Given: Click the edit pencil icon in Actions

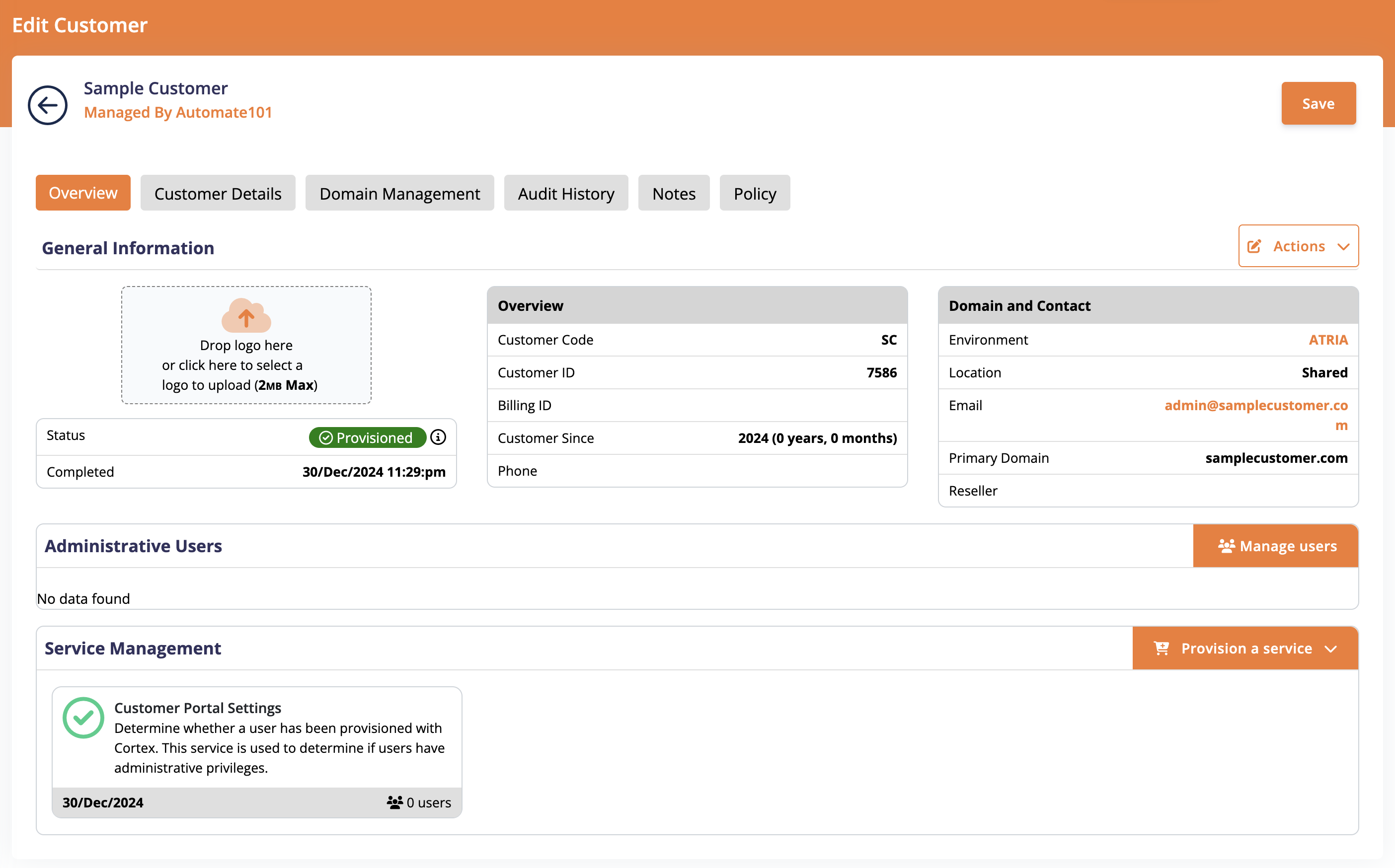Looking at the screenshot, I should coord(1255,247).
